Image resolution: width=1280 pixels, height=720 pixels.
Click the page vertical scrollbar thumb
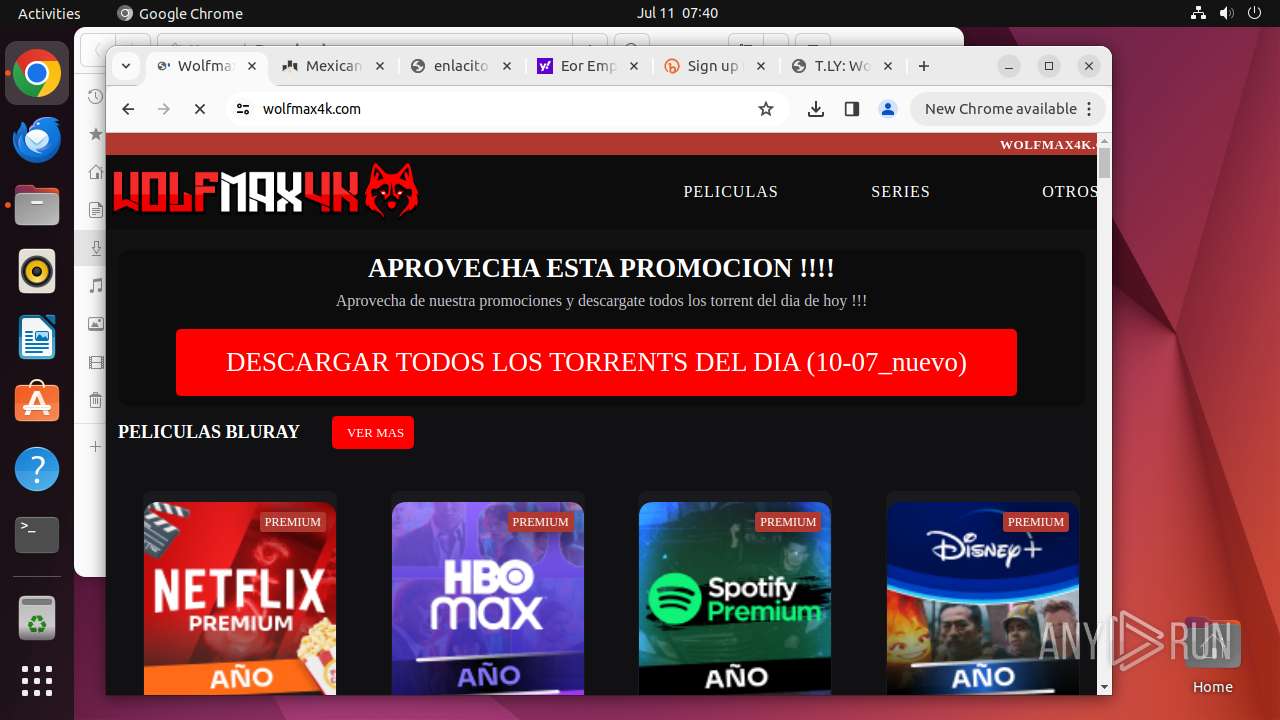(1104, 163)
